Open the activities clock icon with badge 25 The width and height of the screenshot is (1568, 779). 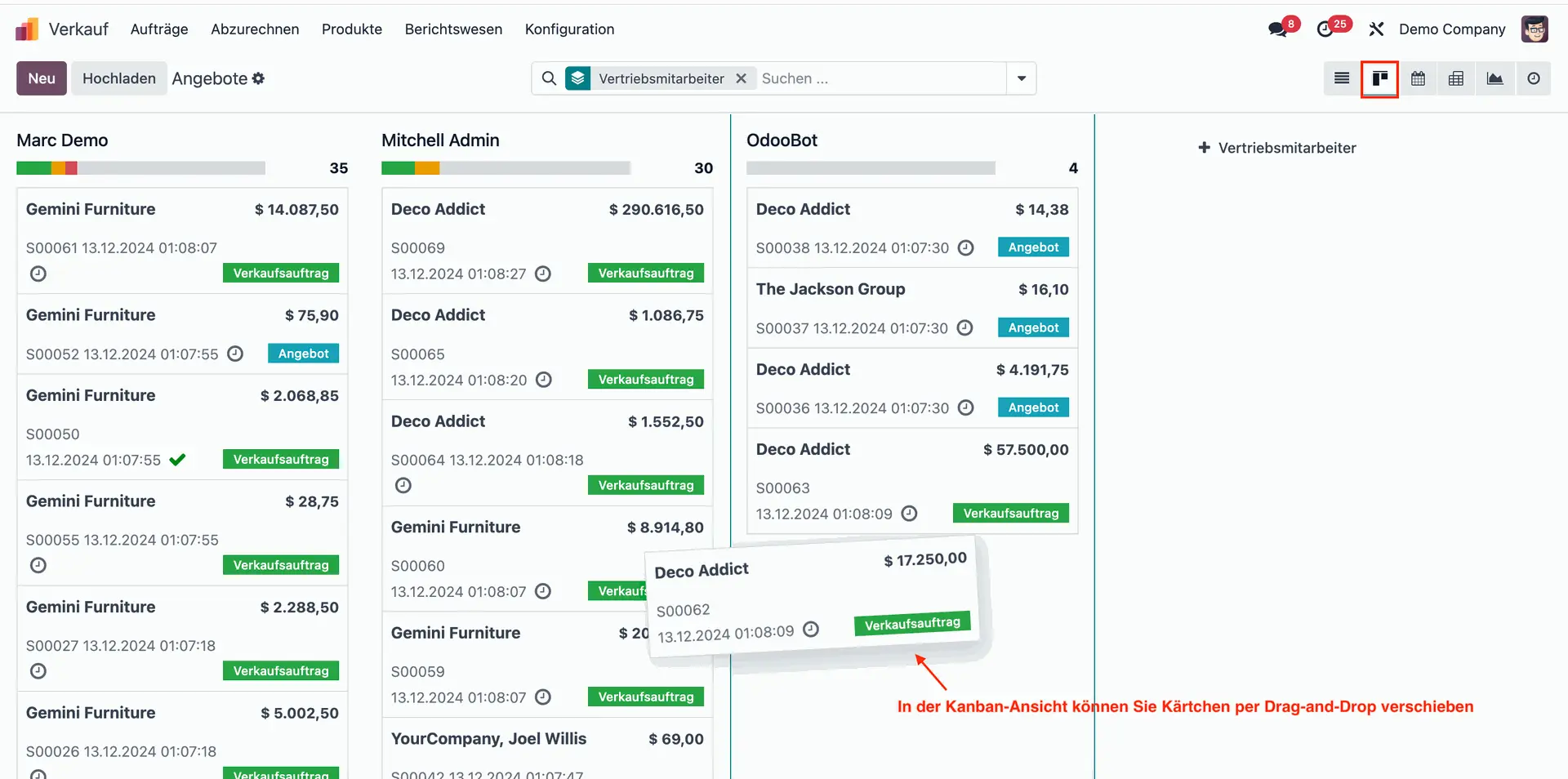click(1325, 29)
